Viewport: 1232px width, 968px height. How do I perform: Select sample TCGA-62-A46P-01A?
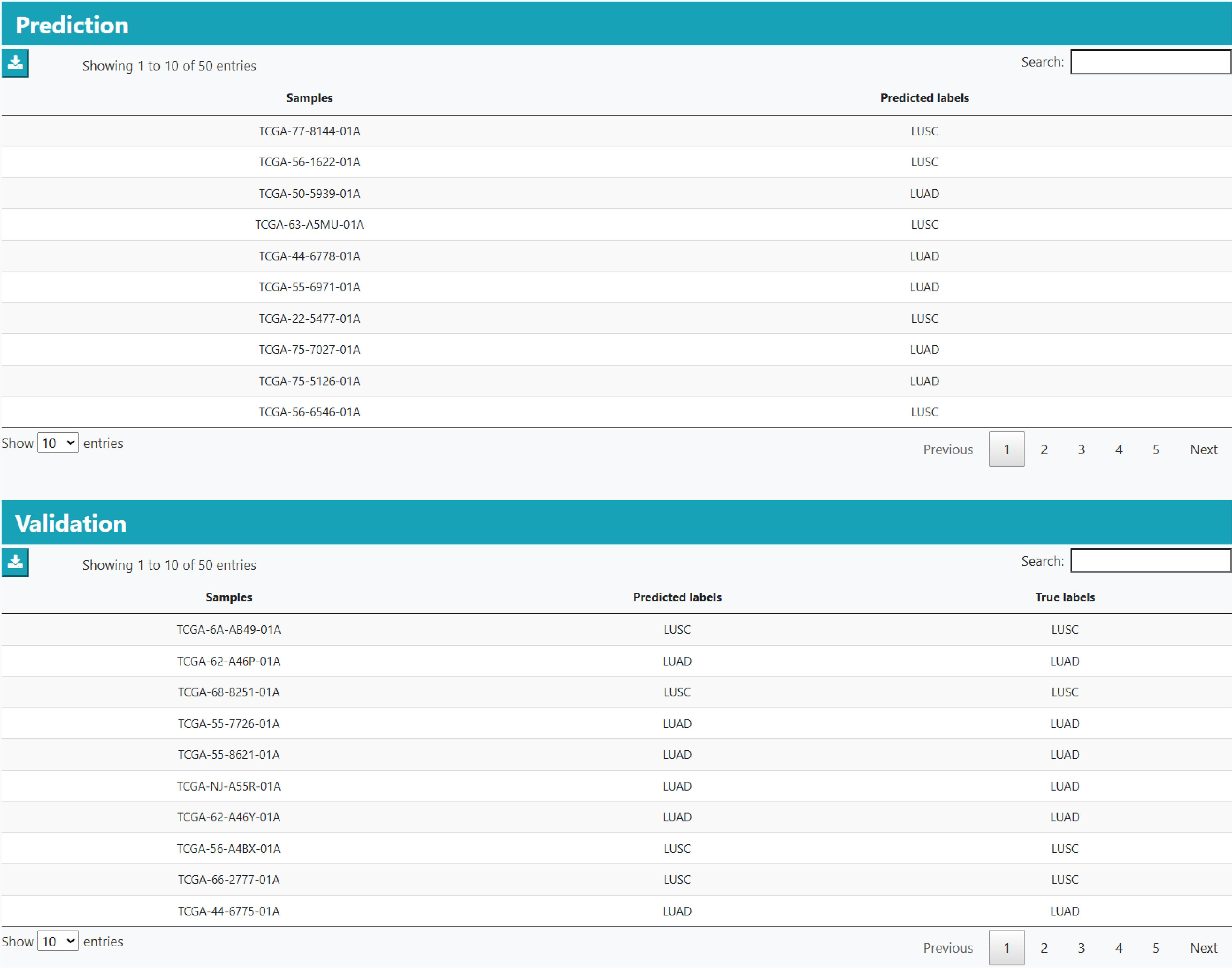pos(228,661)
